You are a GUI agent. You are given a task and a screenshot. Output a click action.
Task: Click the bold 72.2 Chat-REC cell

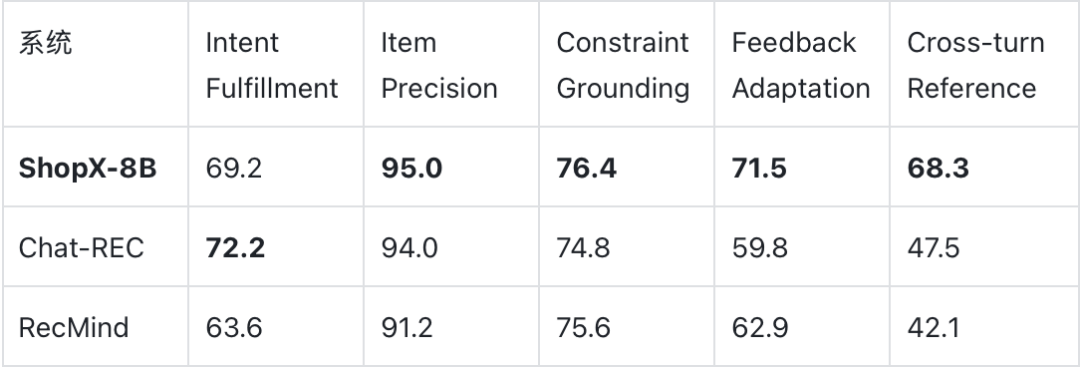(x=235, y=248)
